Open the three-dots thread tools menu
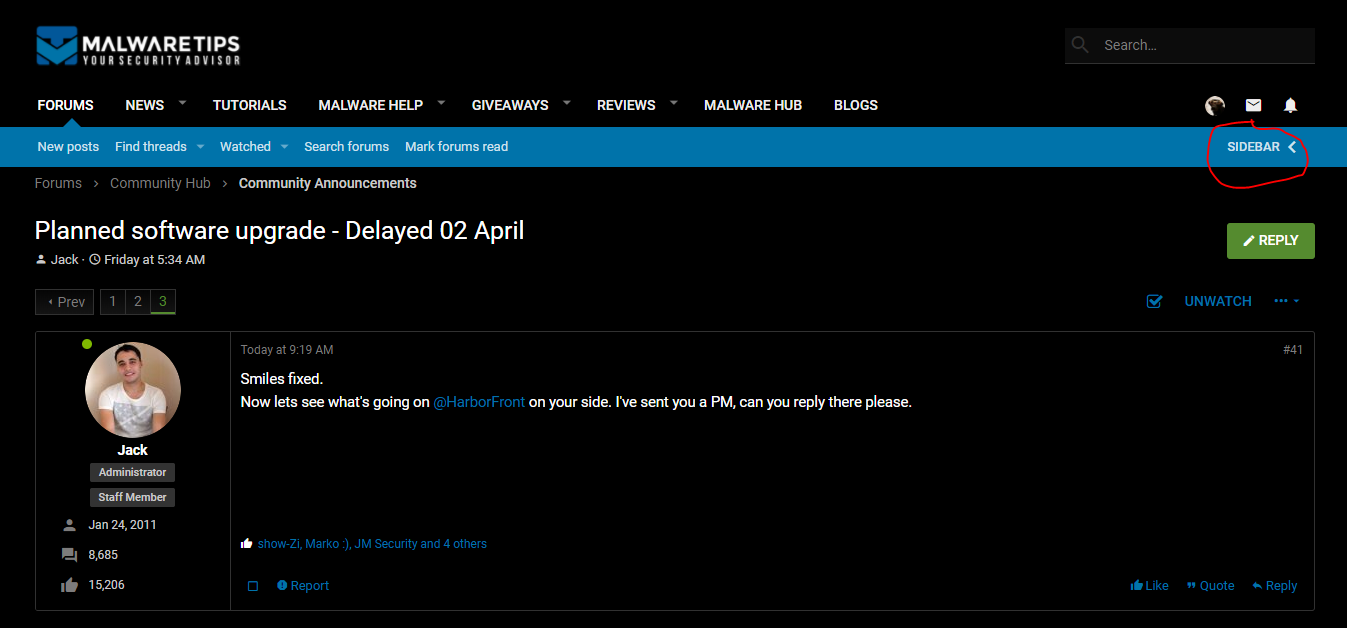This screenshot has width=1347, height=628. point(1287,301)
